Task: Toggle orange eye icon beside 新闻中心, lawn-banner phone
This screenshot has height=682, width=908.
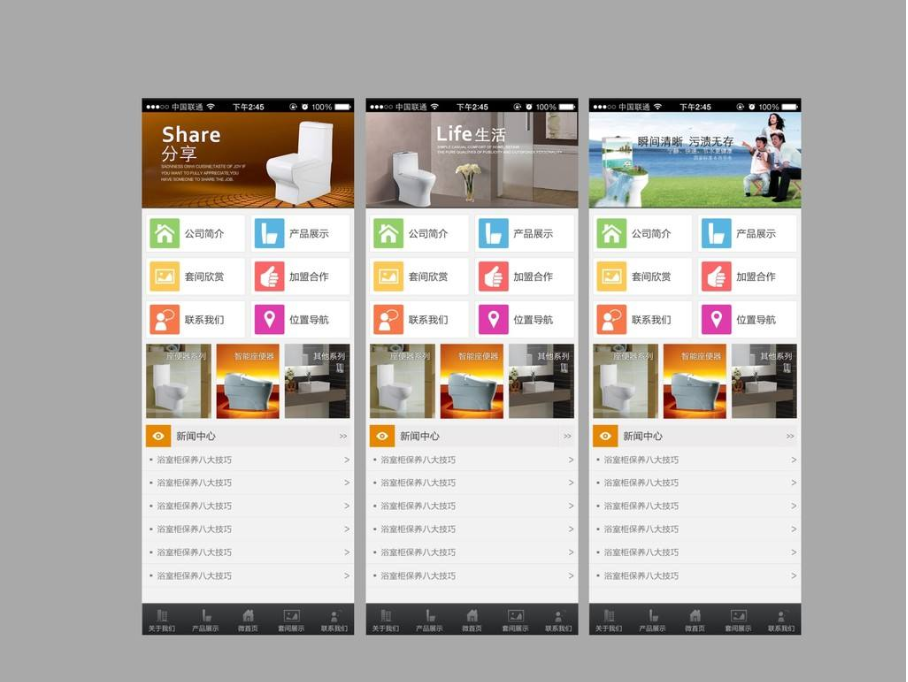Action: [x=605, y=436]
